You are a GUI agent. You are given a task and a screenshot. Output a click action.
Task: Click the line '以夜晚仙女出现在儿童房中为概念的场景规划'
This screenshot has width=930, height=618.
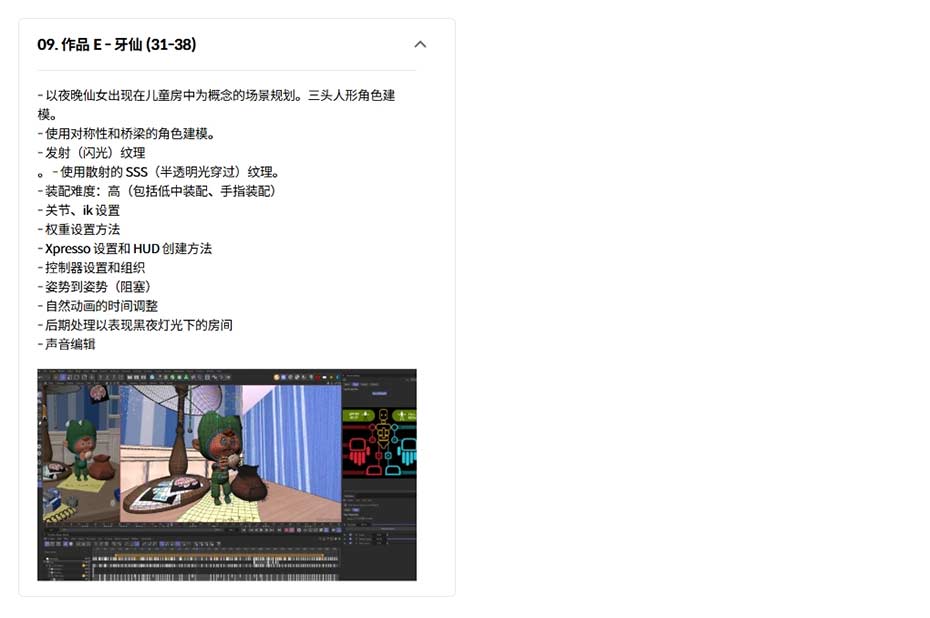tap(170, 95)
